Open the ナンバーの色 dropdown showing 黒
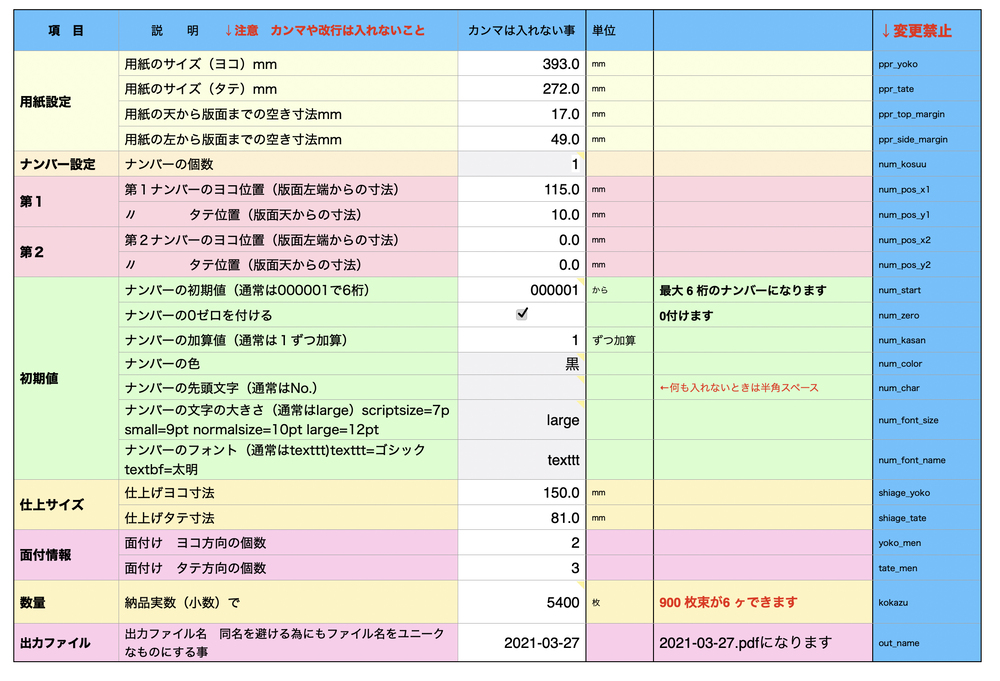Screen dimensions: 1000x681 pyautogui.click(x=522, y=364)
